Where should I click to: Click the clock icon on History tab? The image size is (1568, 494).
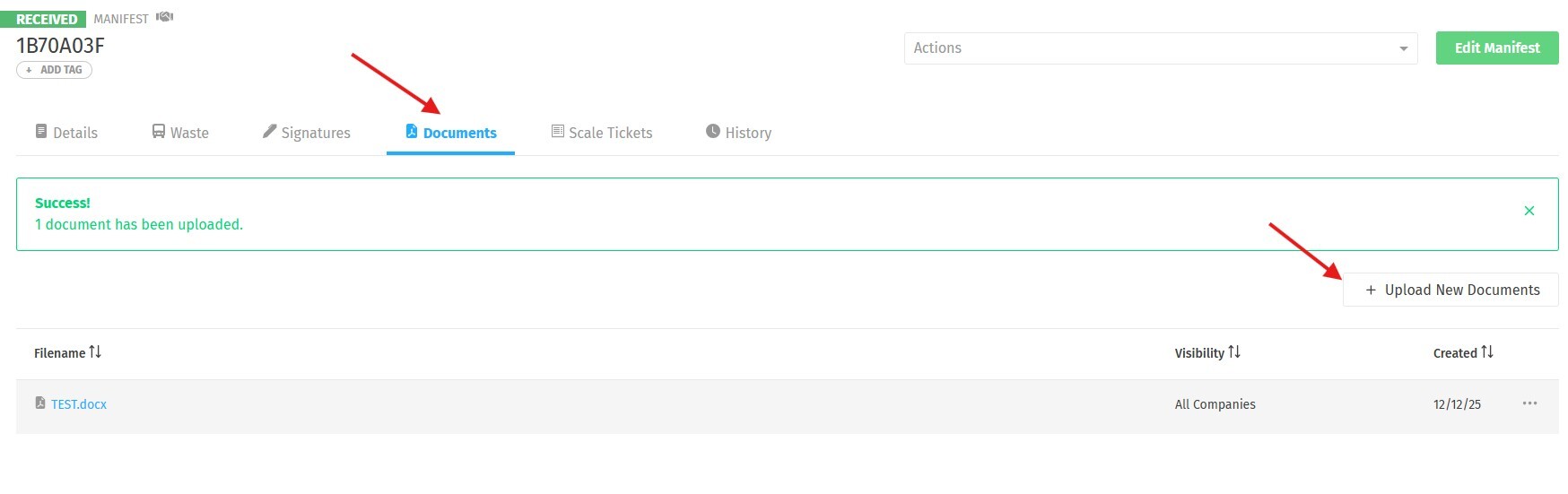(713, 132)
